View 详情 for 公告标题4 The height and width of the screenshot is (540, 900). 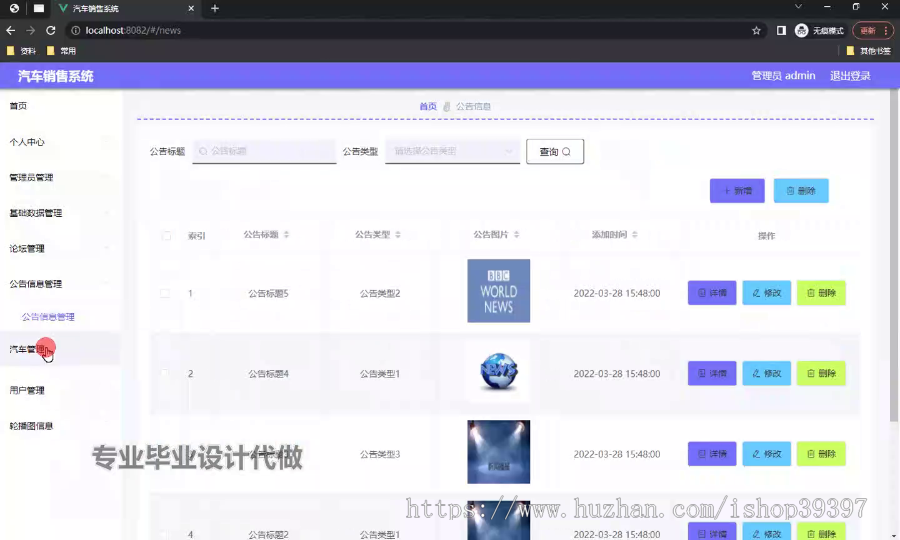pyautogui.click(x=712, y=373)
